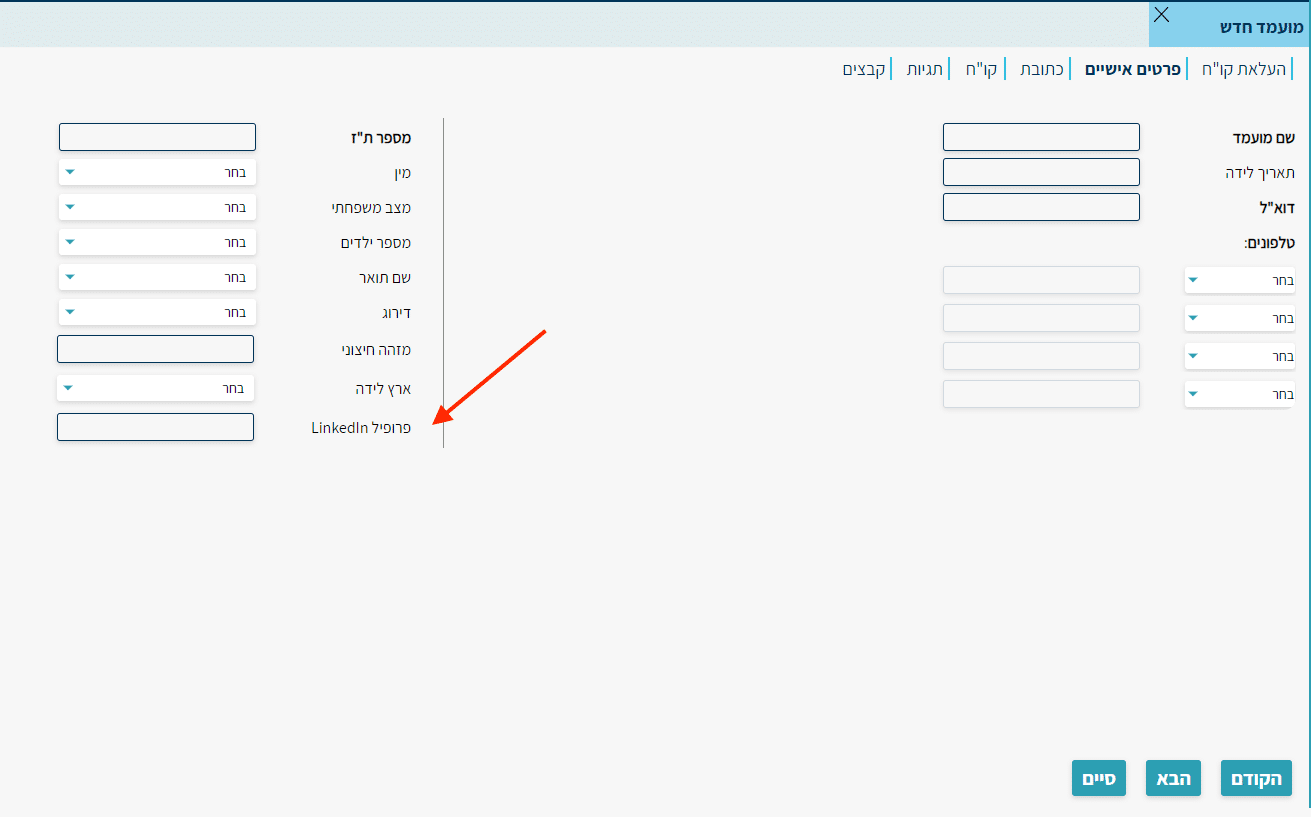Click the פרופיל LinkedIn label text
Viewport: 1311px width, 817px height.
(x=361, y=428)
